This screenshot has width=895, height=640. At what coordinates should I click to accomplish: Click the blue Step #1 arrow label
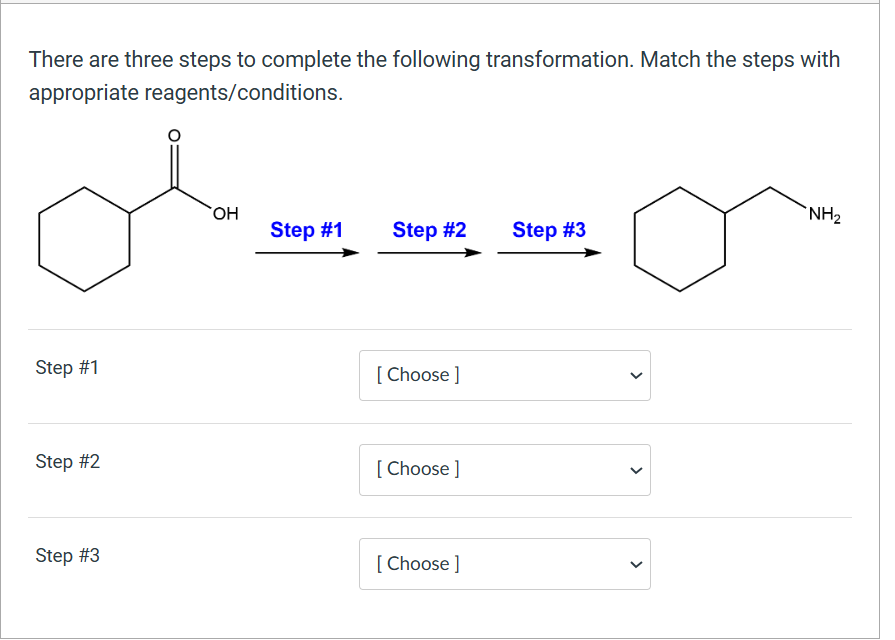[307, 230]
